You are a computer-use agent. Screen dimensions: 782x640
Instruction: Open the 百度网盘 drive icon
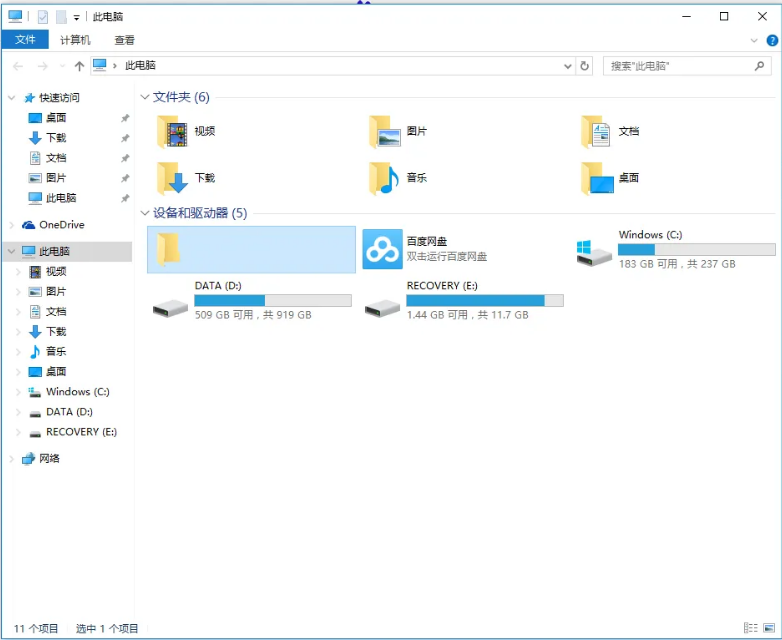click(381, 249)
